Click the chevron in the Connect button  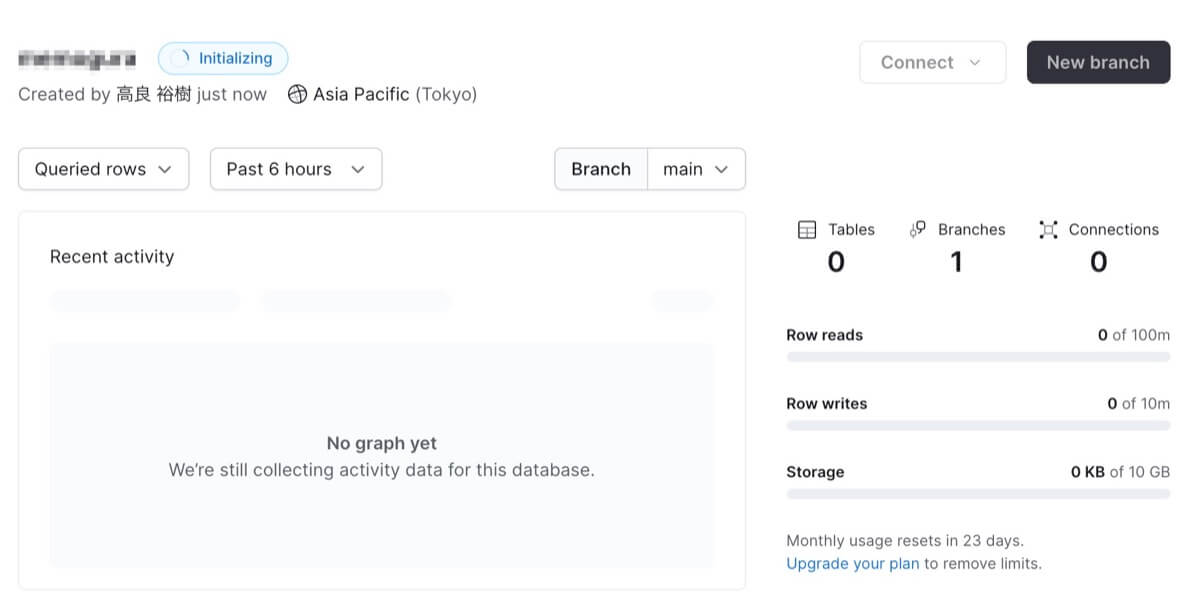[975, 63]
